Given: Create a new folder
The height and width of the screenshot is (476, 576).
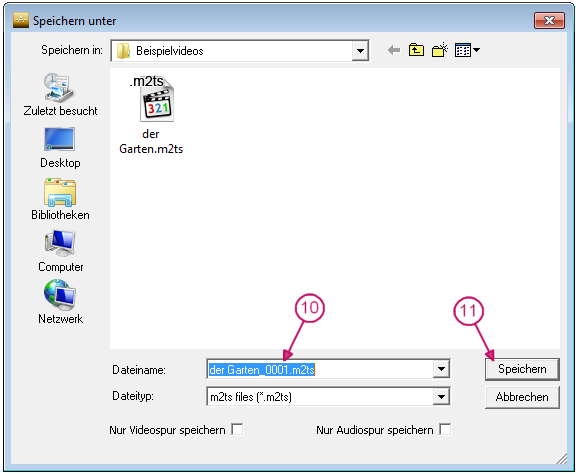Looking at the screenshot, I should tap(440, 50).
